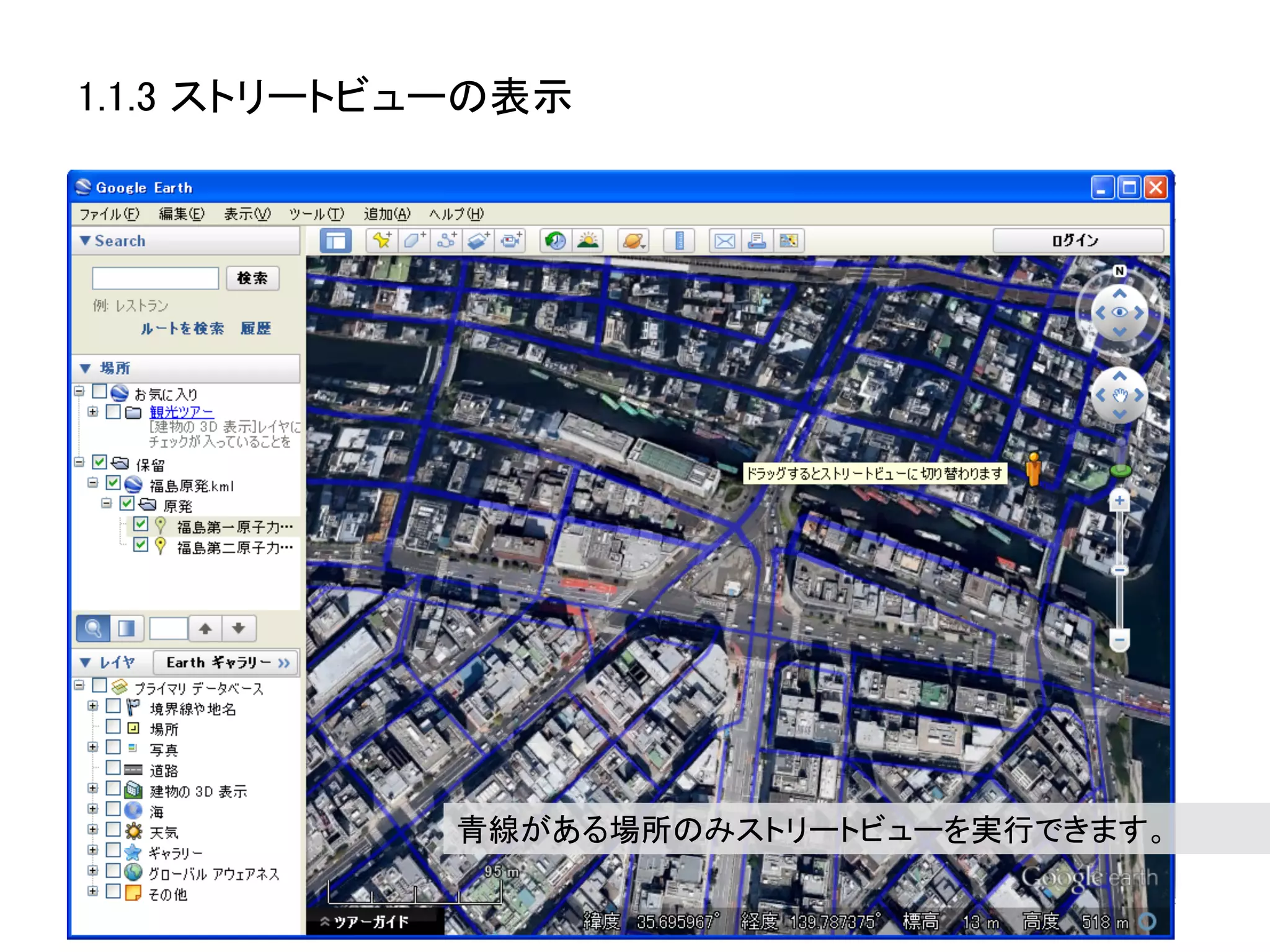Screen dimensions: 1270x952
Task: Move the selected place down
Action: coord(239,628)
